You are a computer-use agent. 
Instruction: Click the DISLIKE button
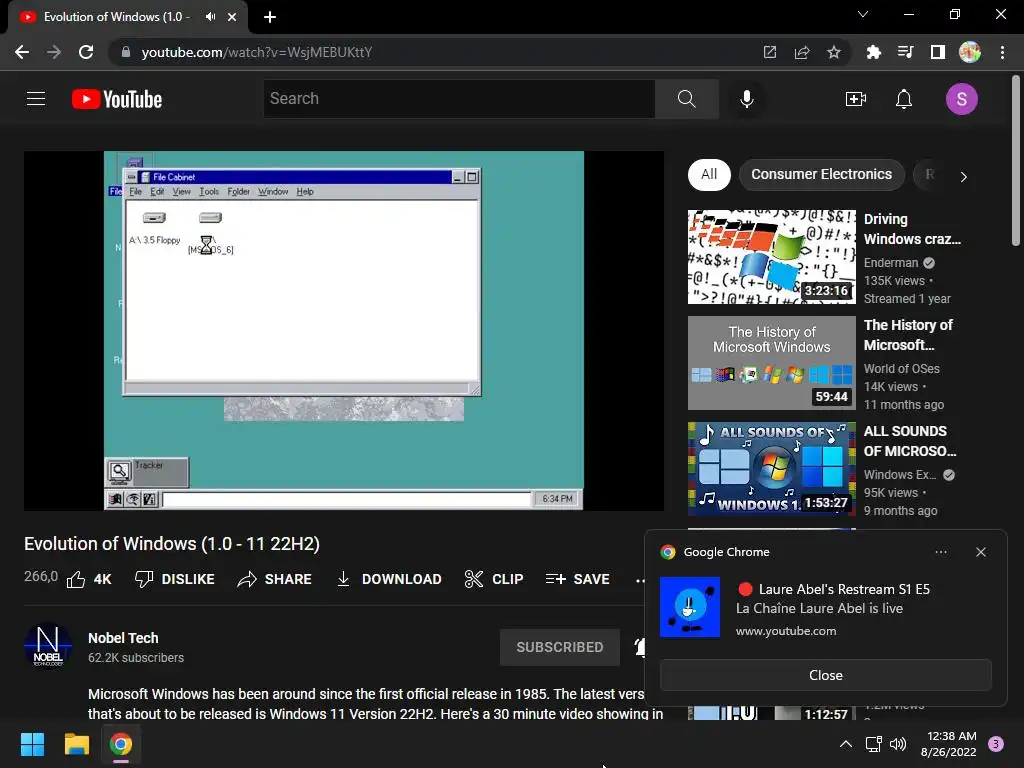174,579
